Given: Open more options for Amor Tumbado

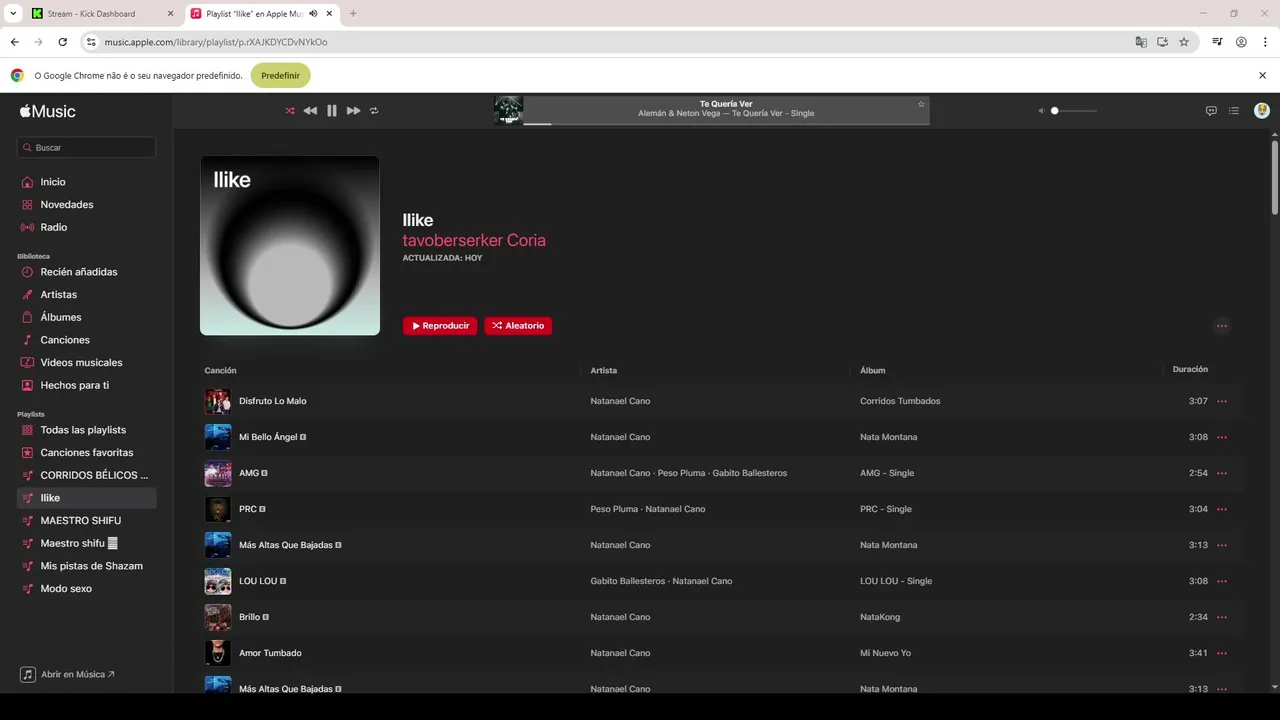Looking at the screenshot, I should 1221,653.
